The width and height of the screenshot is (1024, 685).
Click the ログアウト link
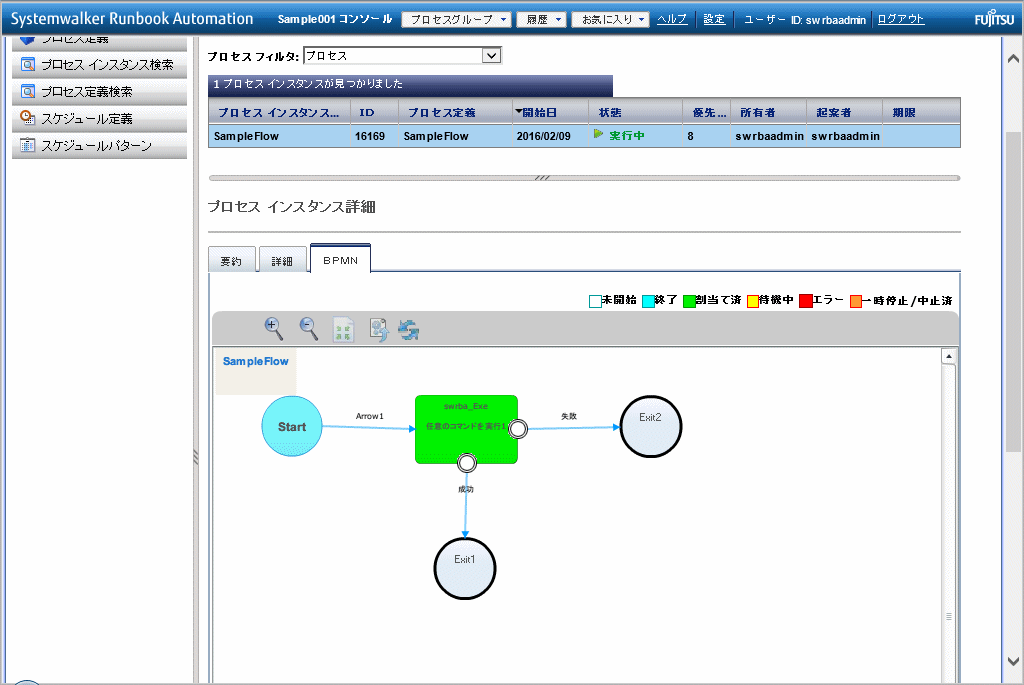click(x=901, y=19)
